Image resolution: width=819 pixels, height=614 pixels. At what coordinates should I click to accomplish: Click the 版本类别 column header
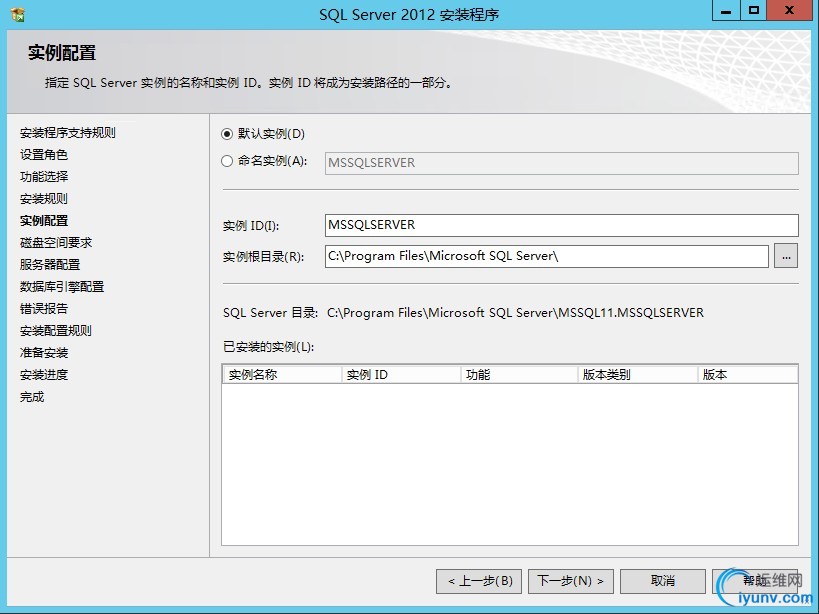pos(638,374)
